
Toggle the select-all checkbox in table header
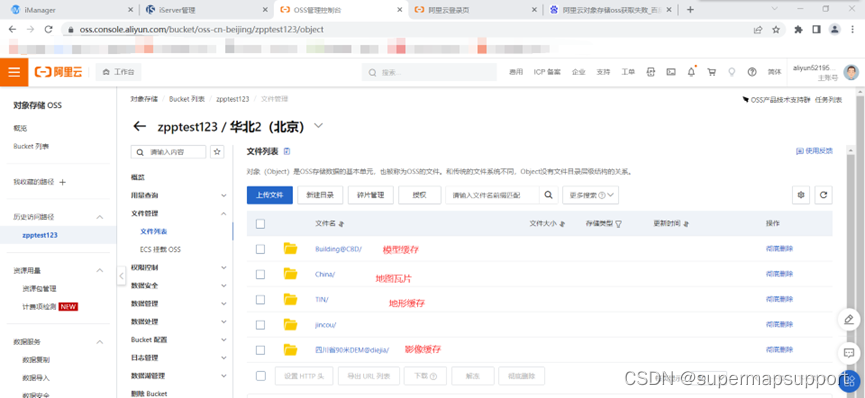pos(260,224)
